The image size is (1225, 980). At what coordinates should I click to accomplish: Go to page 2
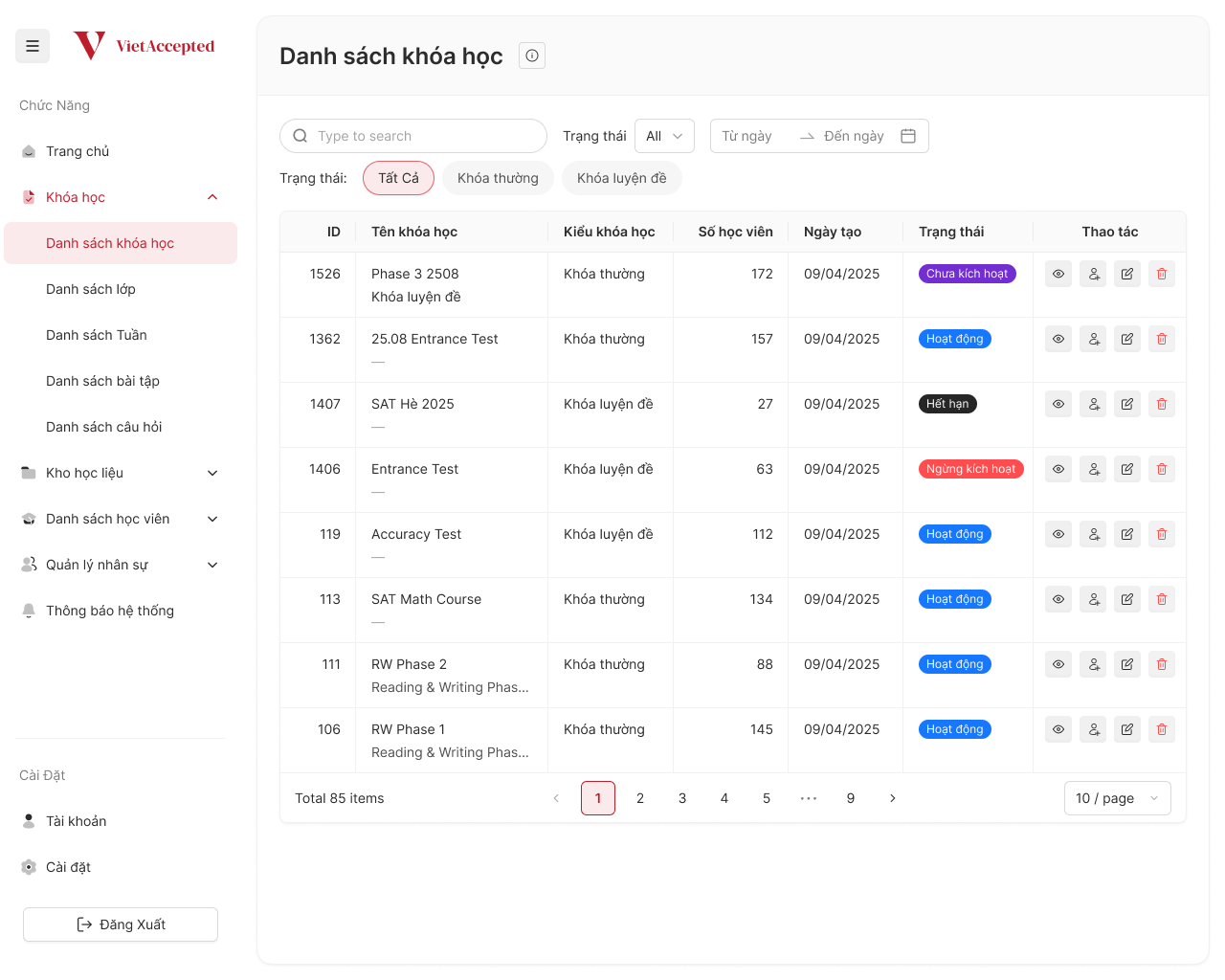(x=640, y=798)
